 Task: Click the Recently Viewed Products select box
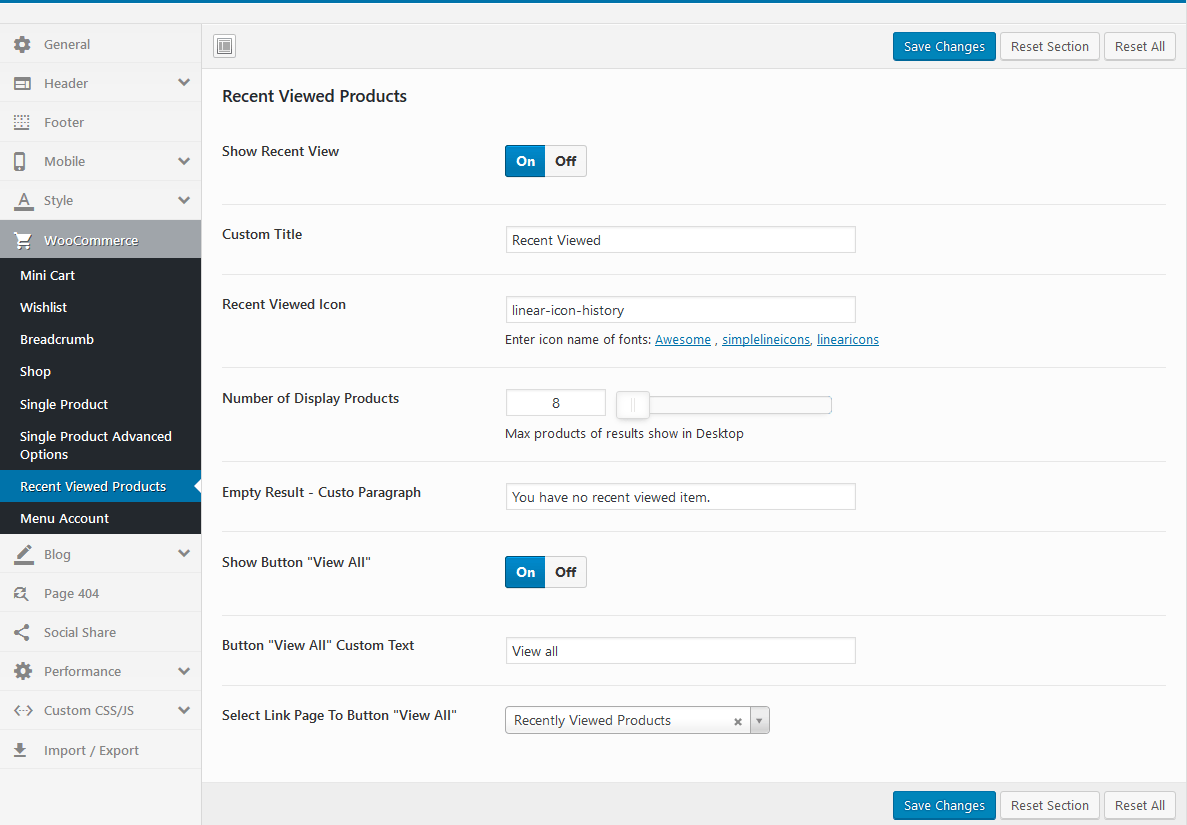[x=637, y=721]
